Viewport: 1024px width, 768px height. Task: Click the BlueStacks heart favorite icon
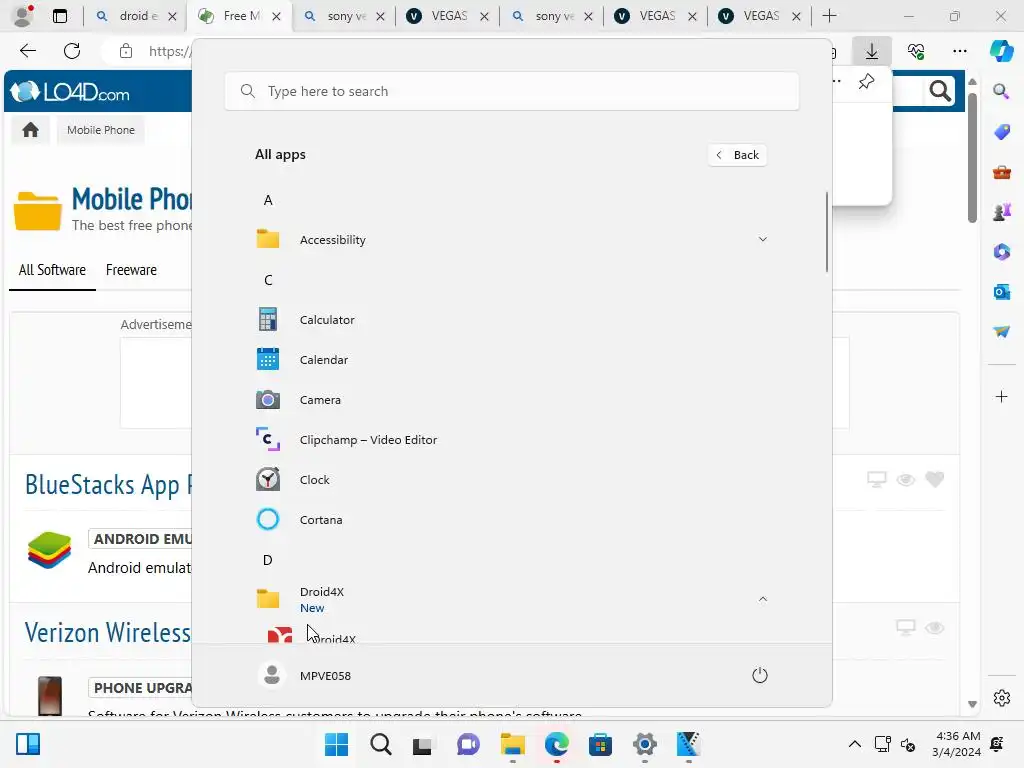click(x=935, y=479)
